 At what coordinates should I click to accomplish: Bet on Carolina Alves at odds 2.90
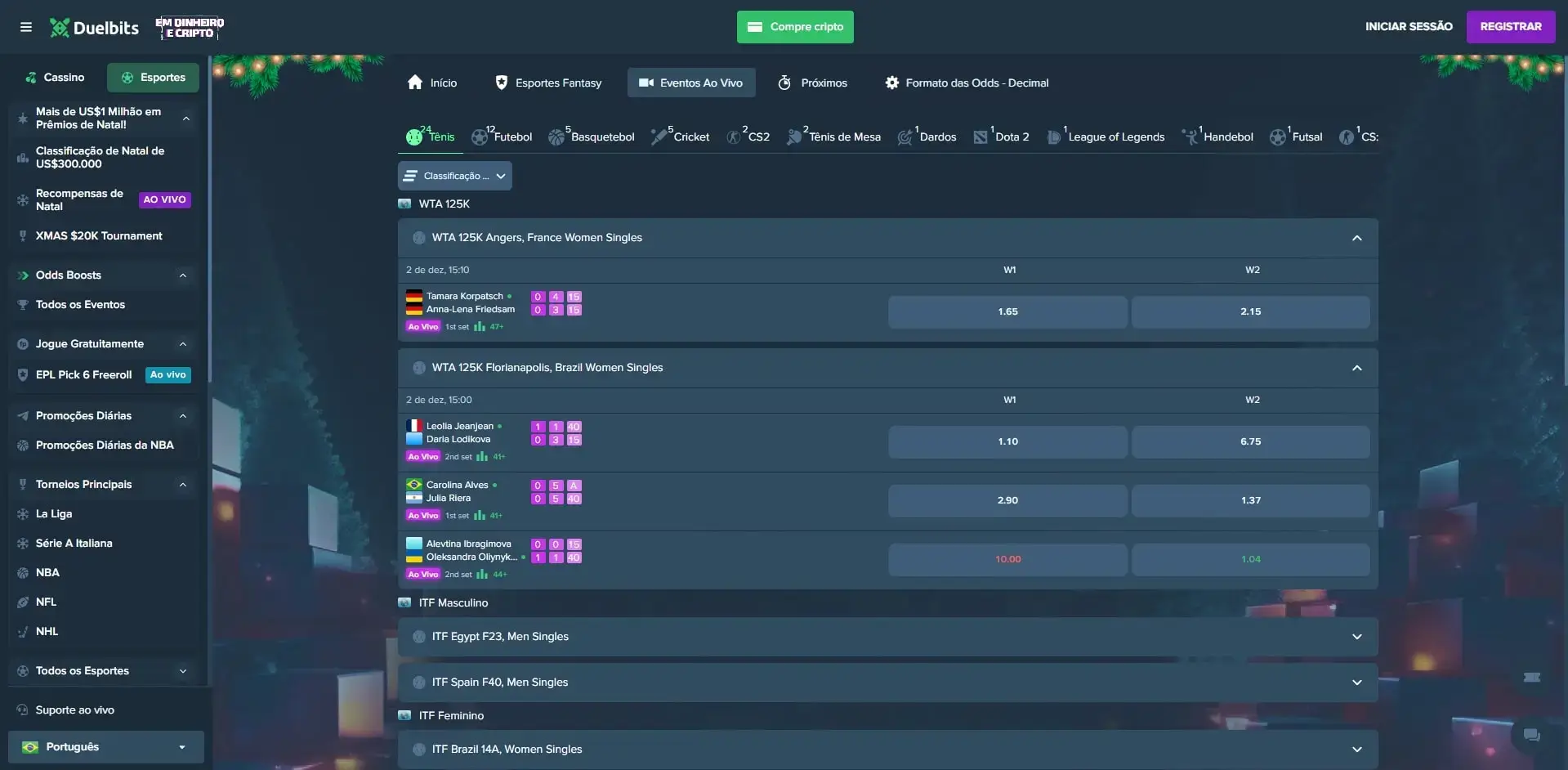point(1007,500)
